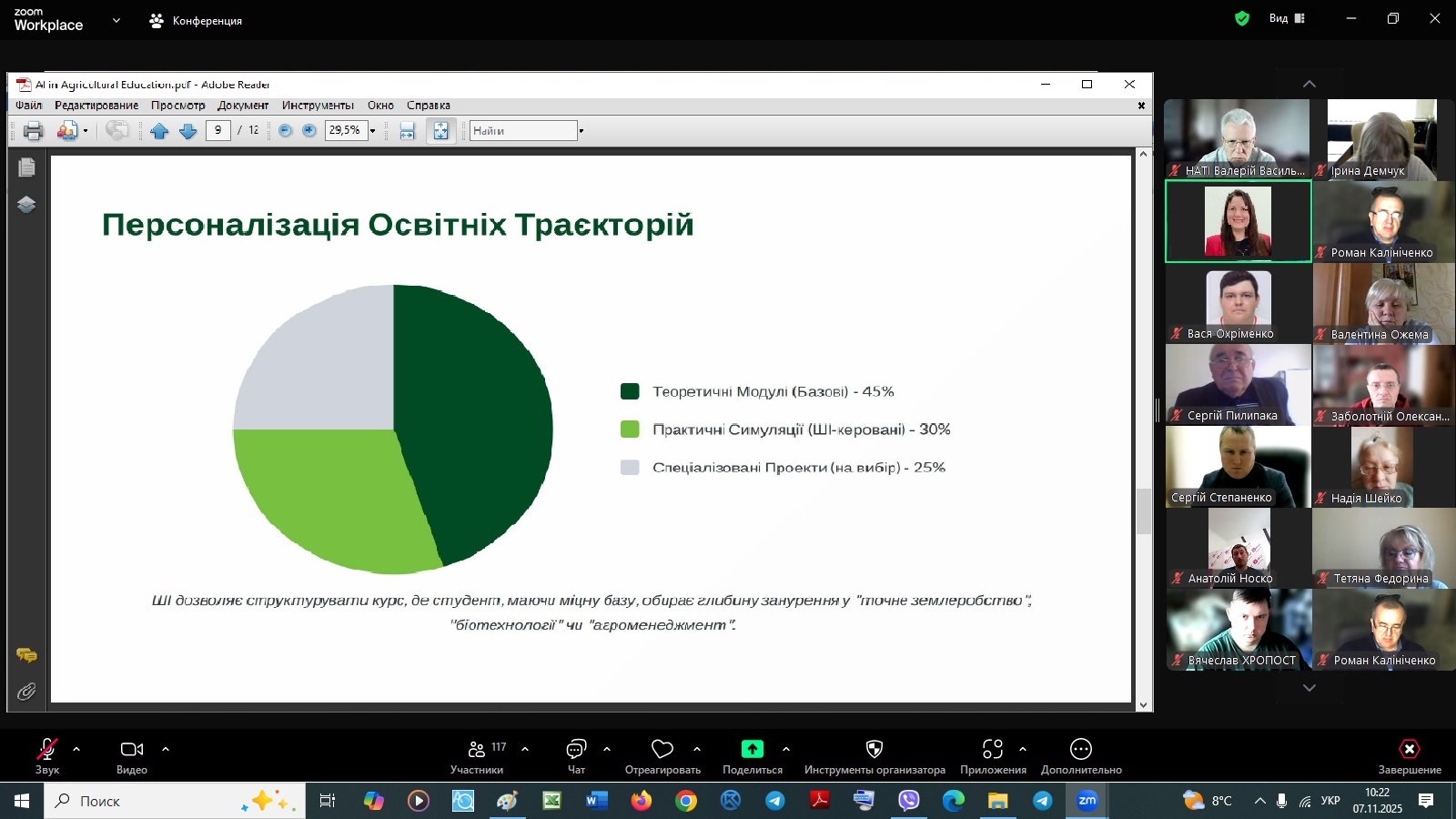Viewport: 1456px width, 819px height.
Task: Click the zoom in plus icon
Action: [x=309, y=131]
